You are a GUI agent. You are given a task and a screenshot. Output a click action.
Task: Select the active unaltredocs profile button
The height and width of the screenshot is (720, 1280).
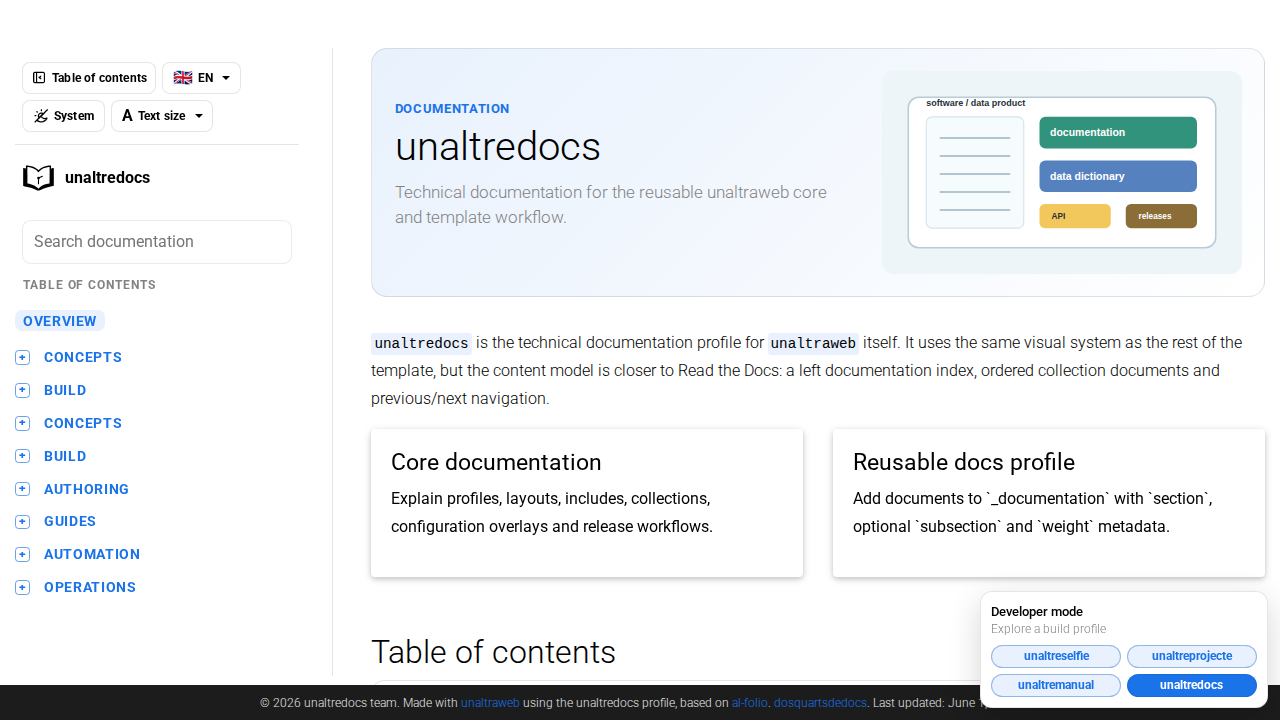[x=1192, y=685]
